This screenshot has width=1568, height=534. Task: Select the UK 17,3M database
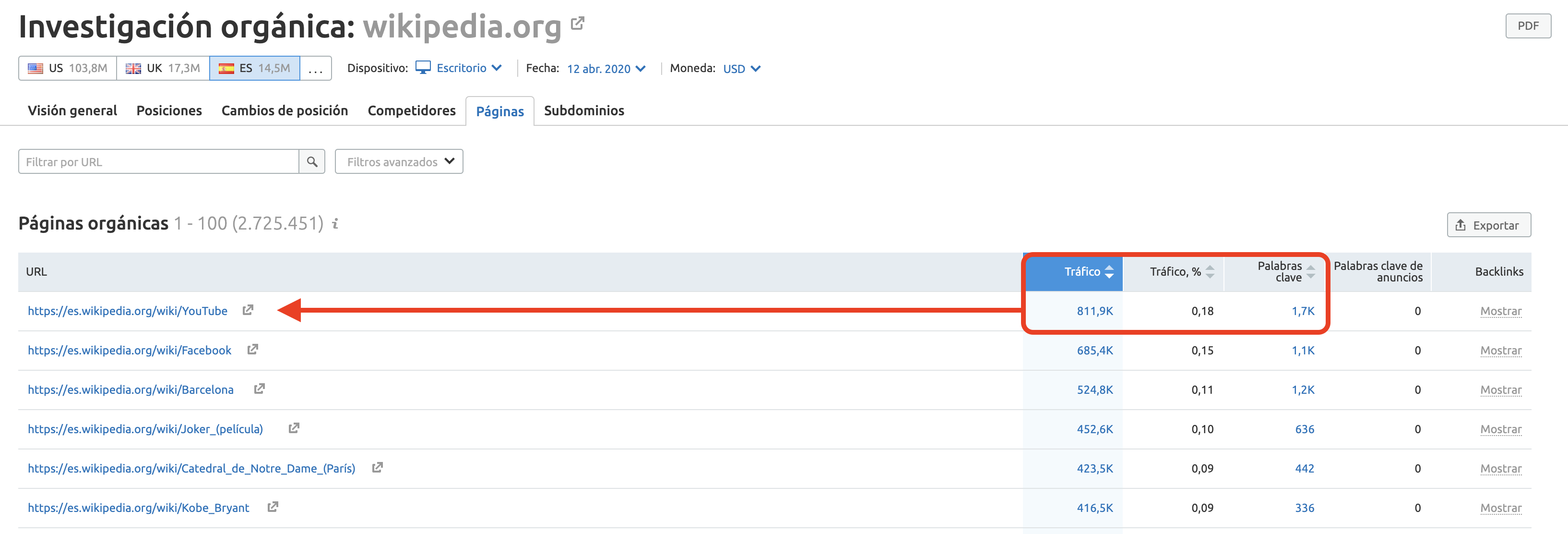coord(163,68)
